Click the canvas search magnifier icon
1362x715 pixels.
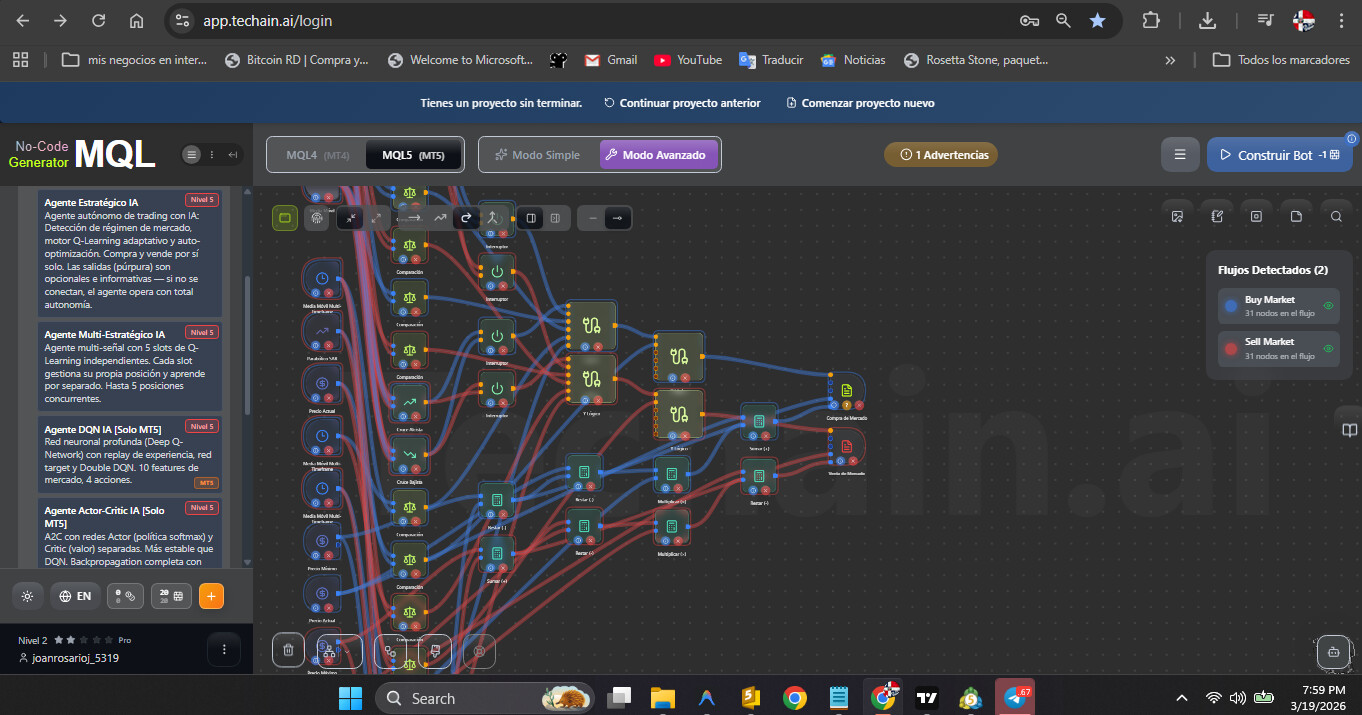click(x=1336, y=216)
